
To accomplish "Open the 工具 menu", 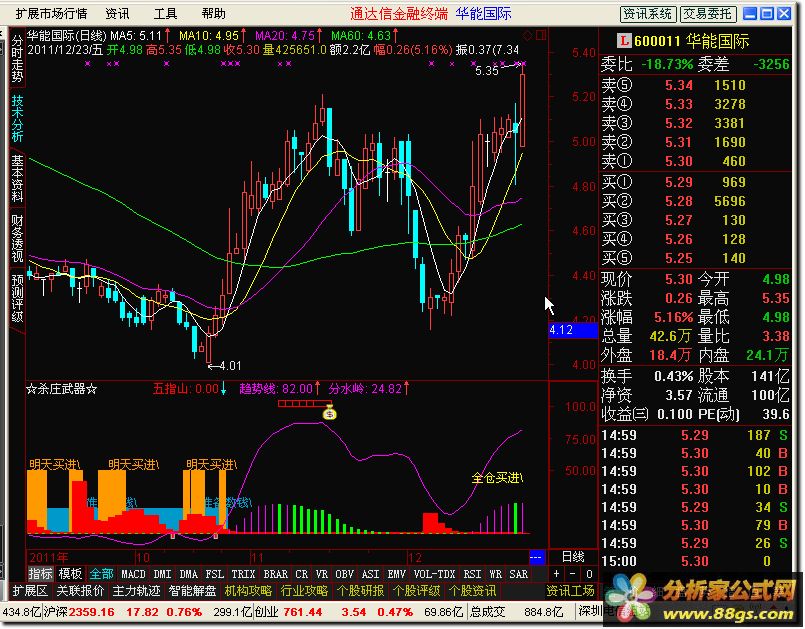I will [165, 13].
